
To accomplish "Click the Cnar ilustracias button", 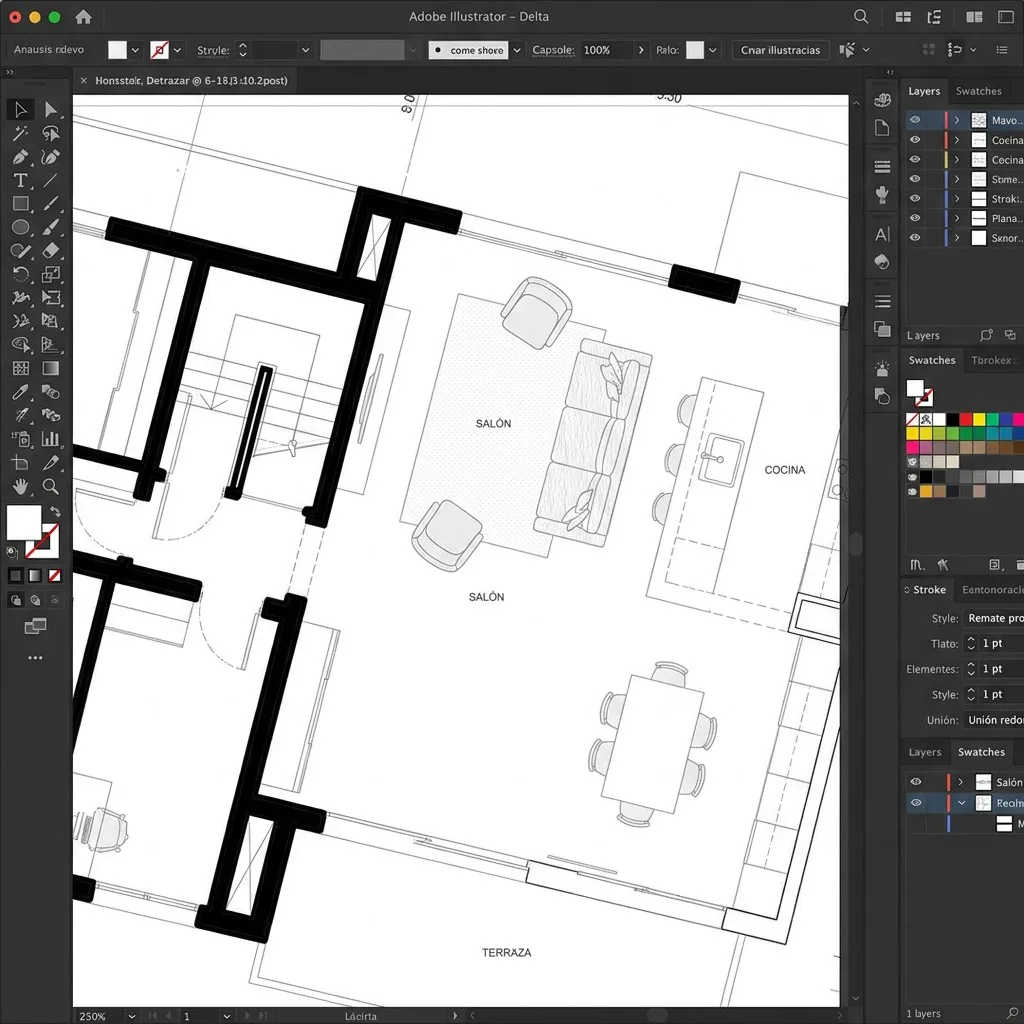I will [780, 49].
